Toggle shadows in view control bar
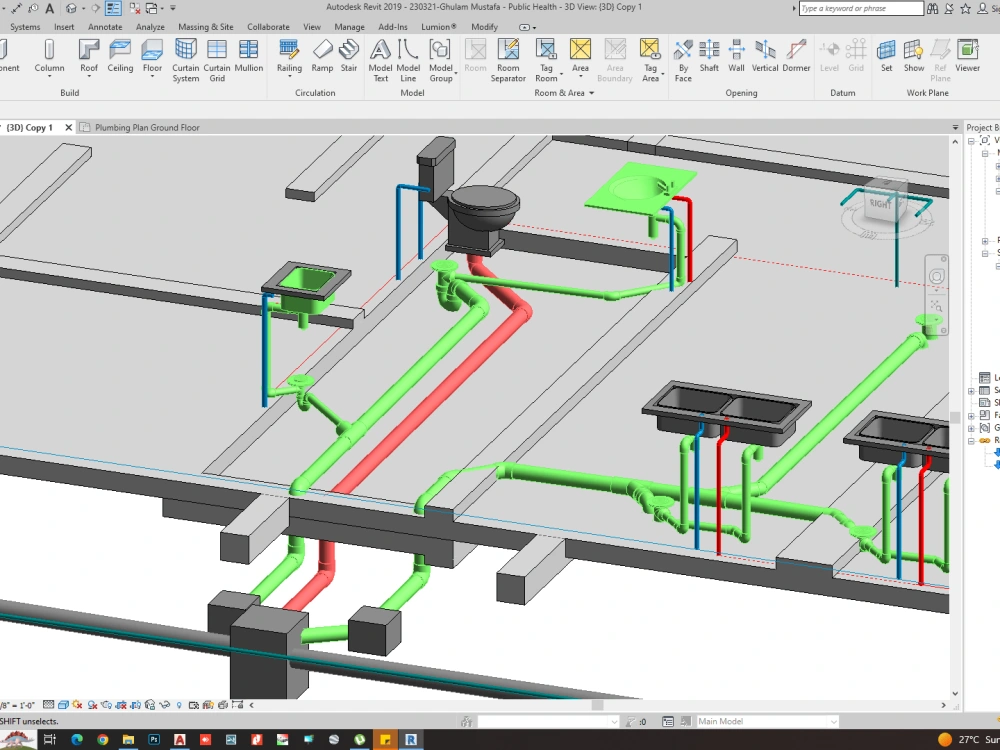Image resolution: width=1000 pixels, height=750 pixels. [92, 705]
